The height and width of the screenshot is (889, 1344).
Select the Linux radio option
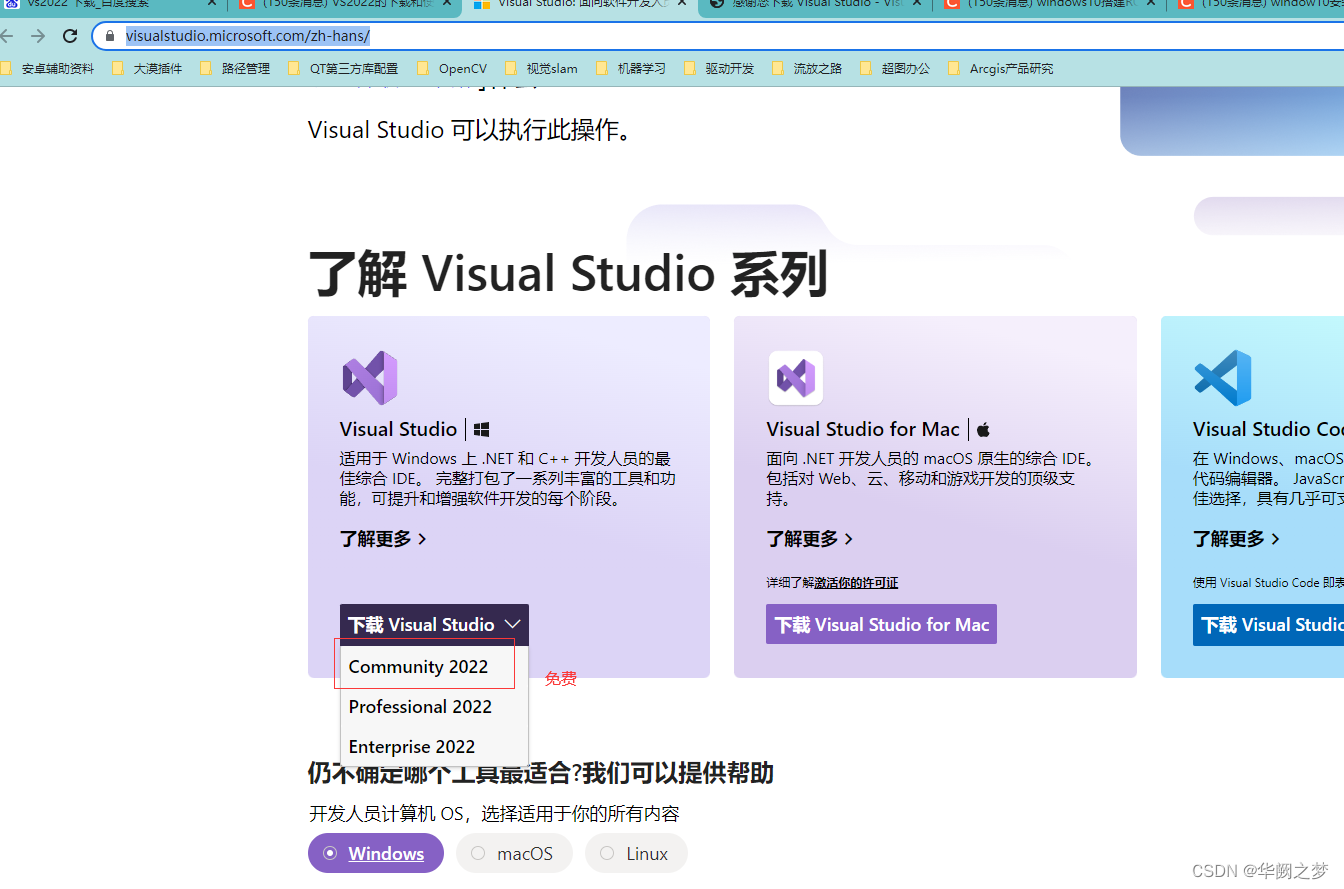(x=636, y=853)
